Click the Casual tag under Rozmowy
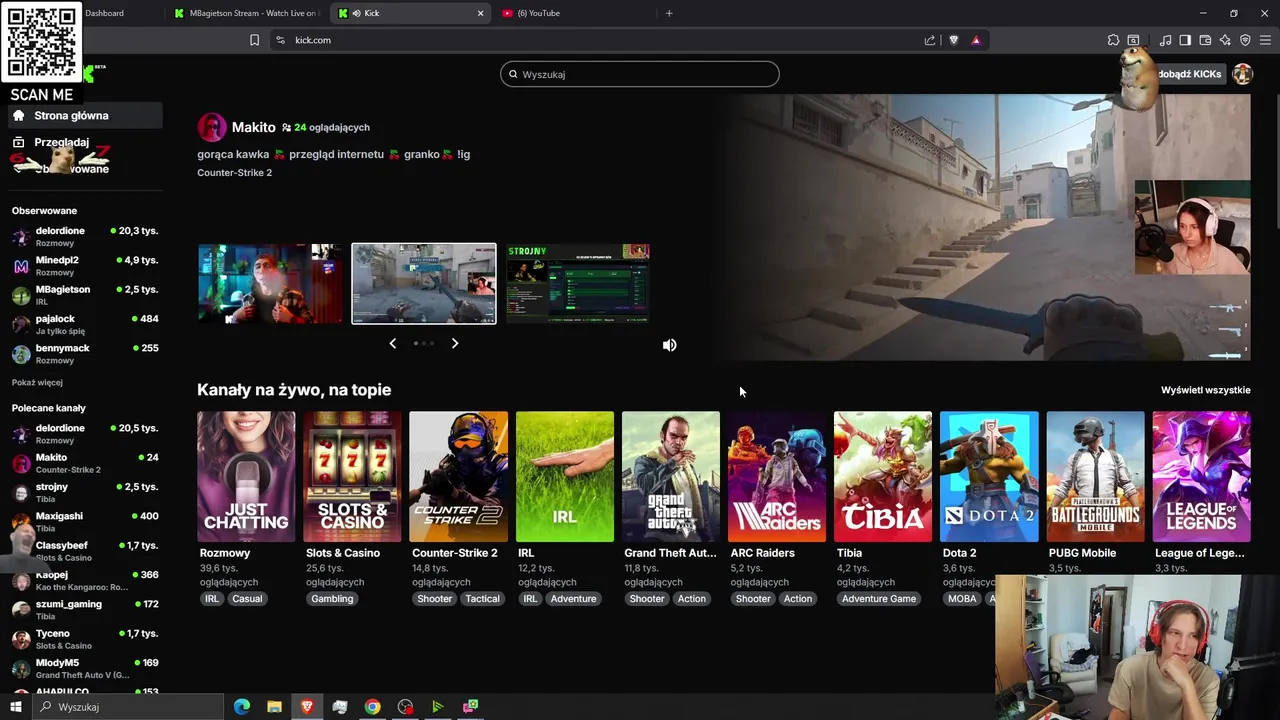The height and width of the screenshot is (720, 1280). [x=247, y=599]
